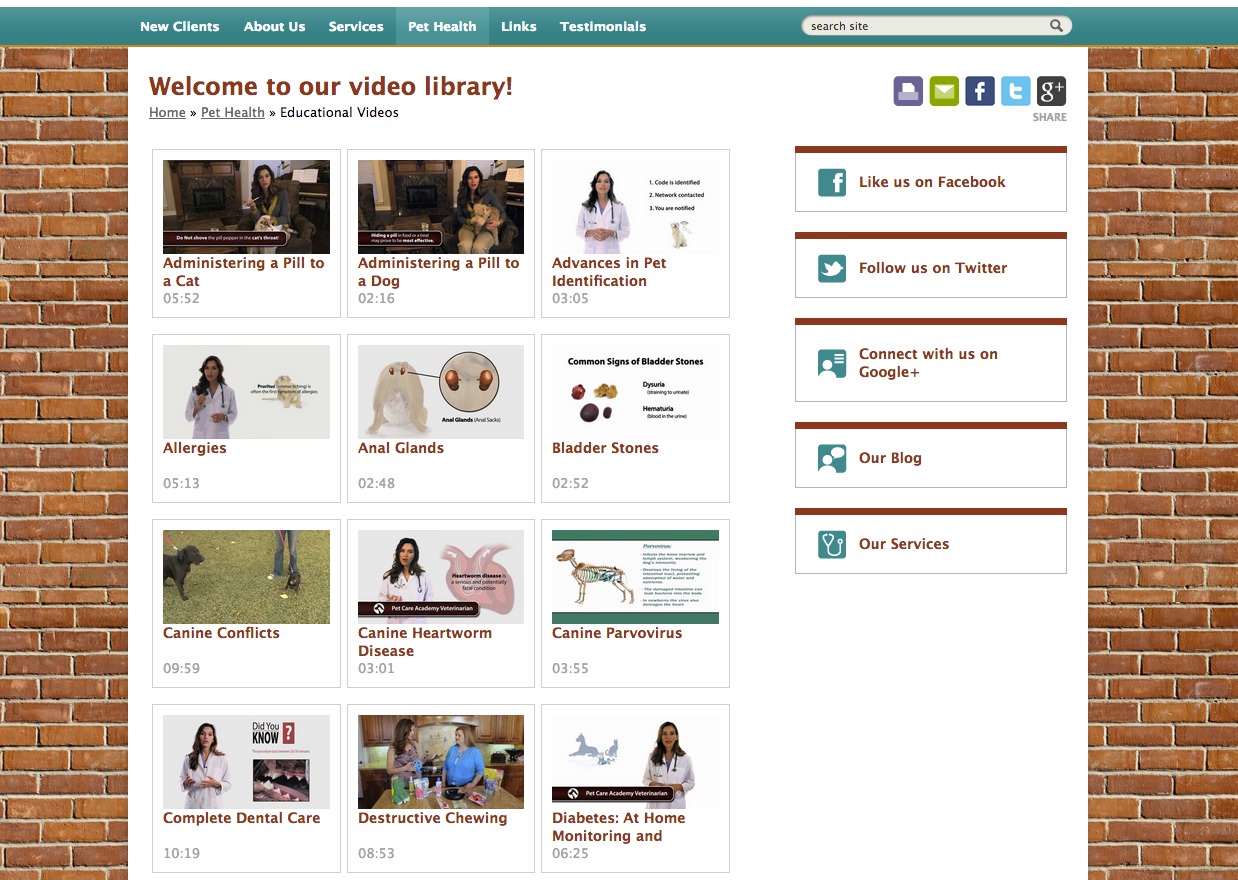The height and width of the screenshot is (880, 1238).
Task: Click the stethoscope Our Services icon
Action: click(832, 544)
